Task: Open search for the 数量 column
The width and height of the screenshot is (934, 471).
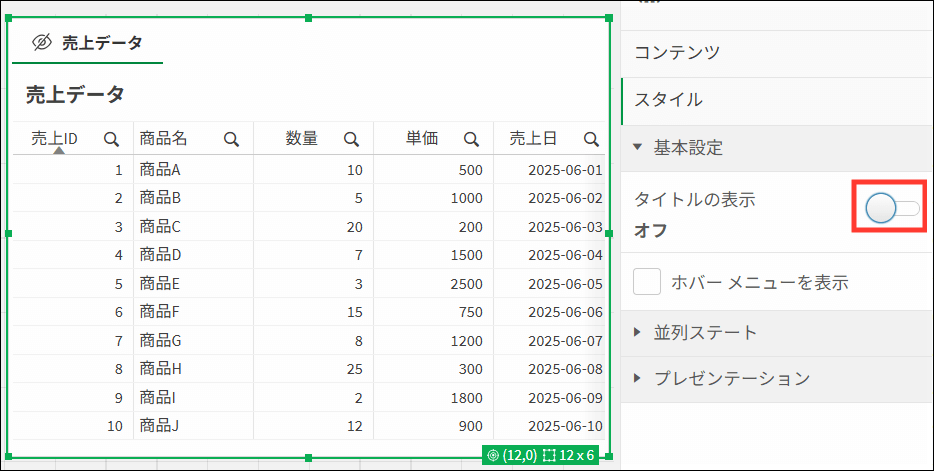Action: pyautogui.click(x=351, y=139)
